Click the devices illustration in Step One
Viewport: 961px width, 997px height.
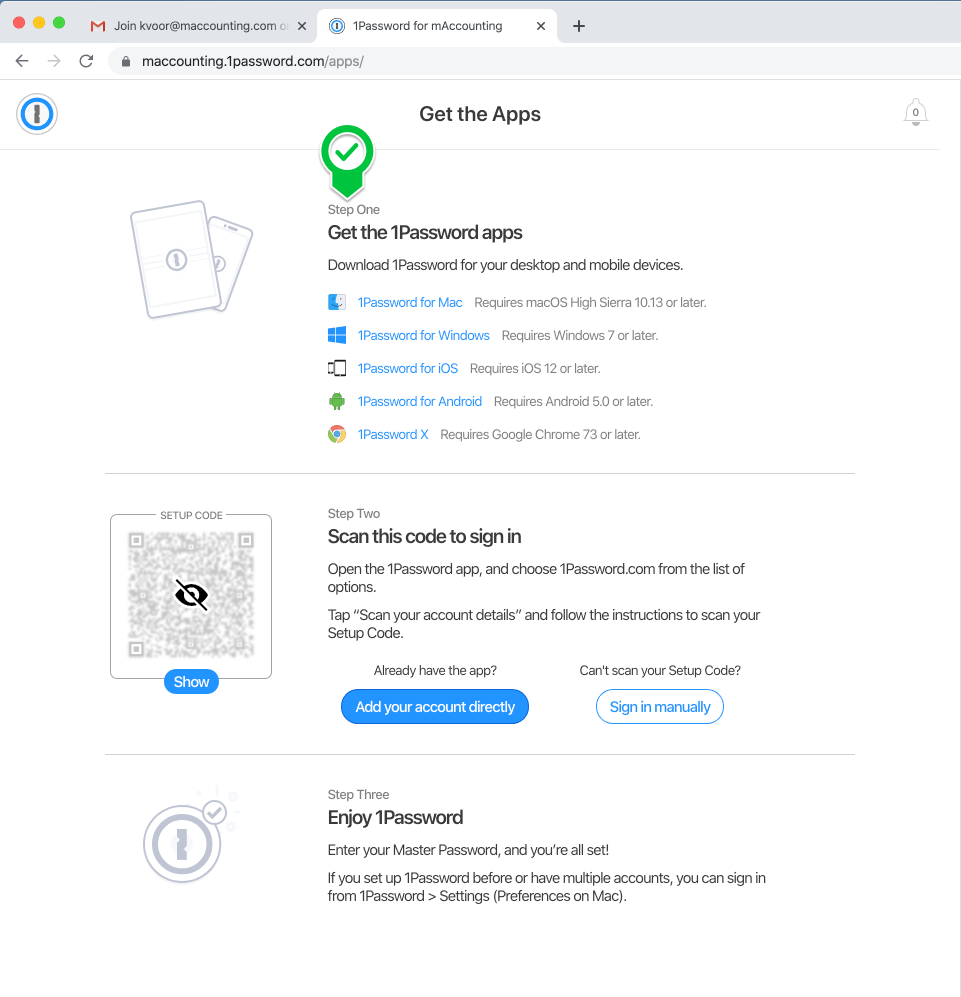(191, 259)
